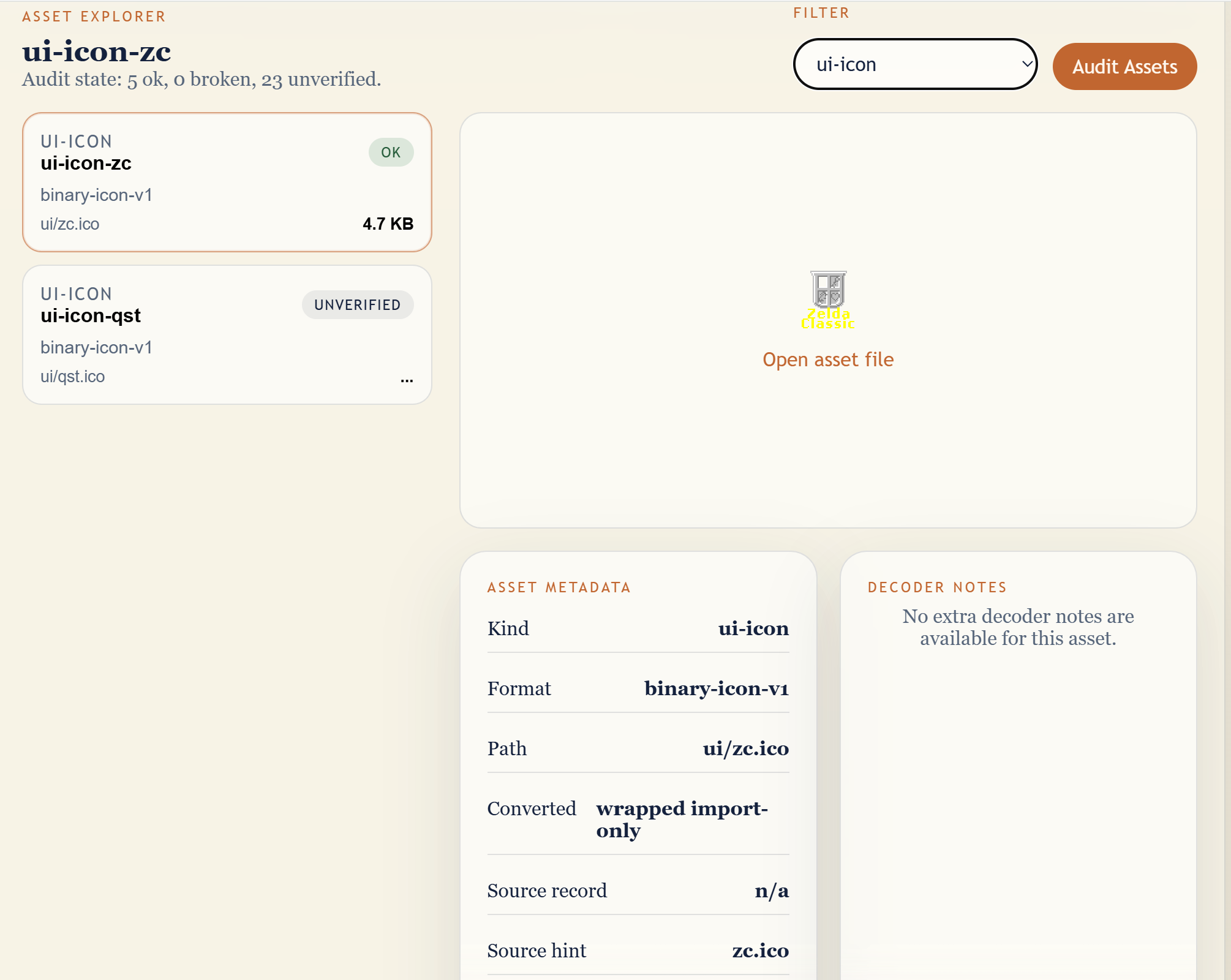This screenshot has width=1231, height=980.
Task: Click the Source record value n/a
Action: (772, 891)
